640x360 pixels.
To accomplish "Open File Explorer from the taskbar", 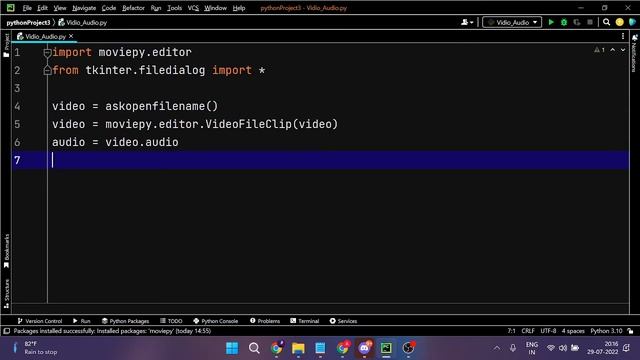I will [x=298, y=348].
